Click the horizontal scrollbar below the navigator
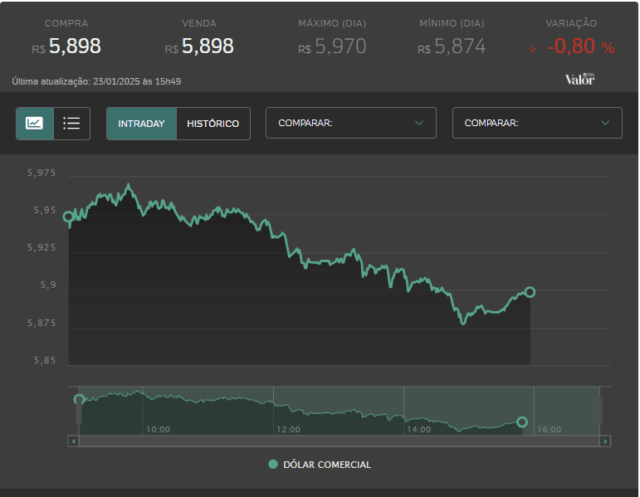Screen dimensions: 640x497 coord(339,441)
